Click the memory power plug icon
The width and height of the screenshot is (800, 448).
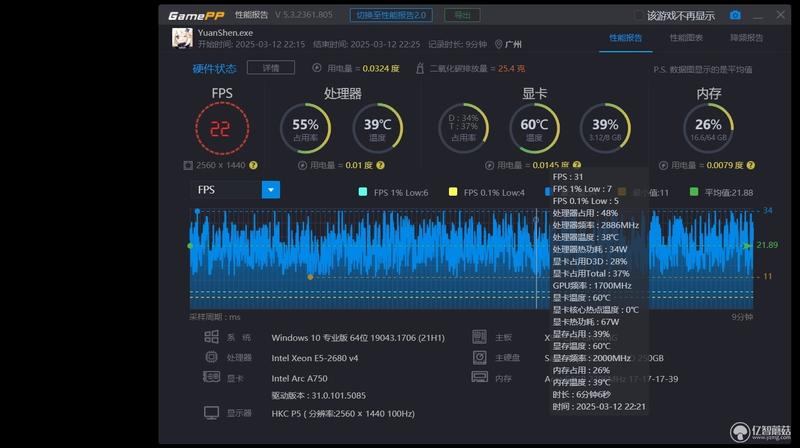click(x=663, y=165)
